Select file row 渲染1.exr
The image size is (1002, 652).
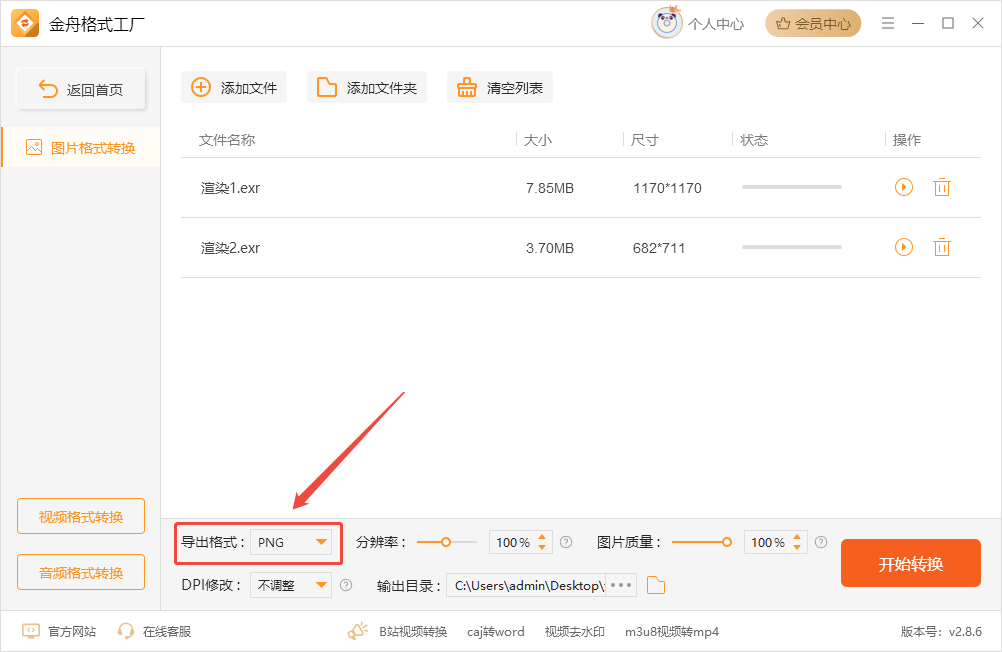click(581, 188)
